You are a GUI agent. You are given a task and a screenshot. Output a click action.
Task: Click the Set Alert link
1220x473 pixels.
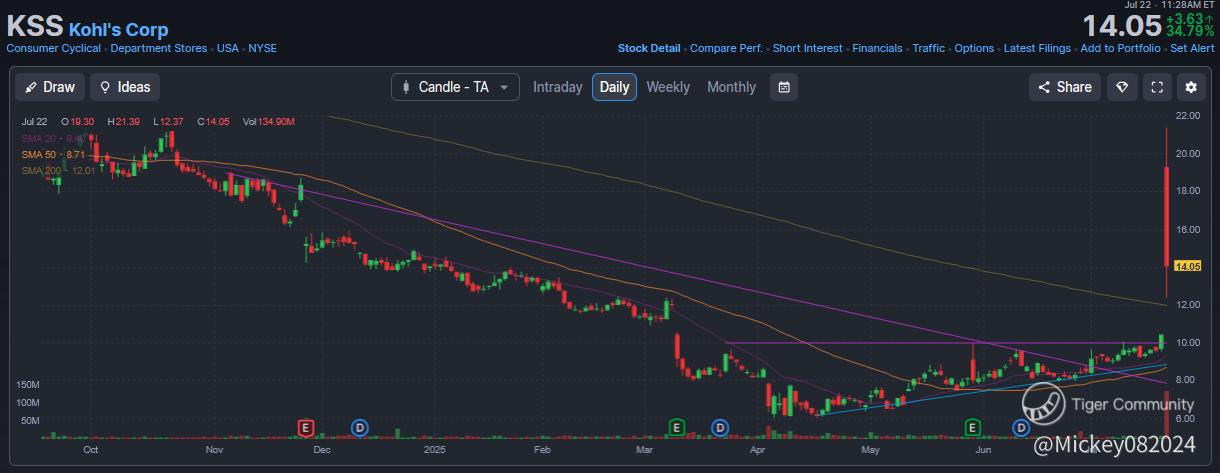point(1192,48)
